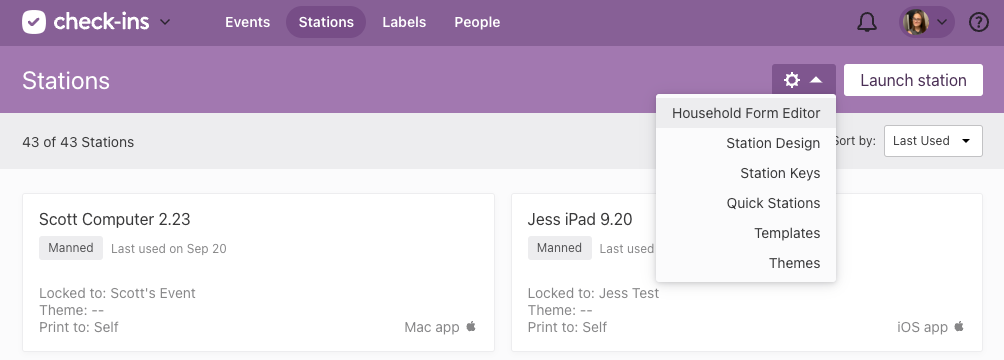Click Apple logo on Scott Computer card
Image resolution: width=1004 pixels, height=360 pixels.
471,327
